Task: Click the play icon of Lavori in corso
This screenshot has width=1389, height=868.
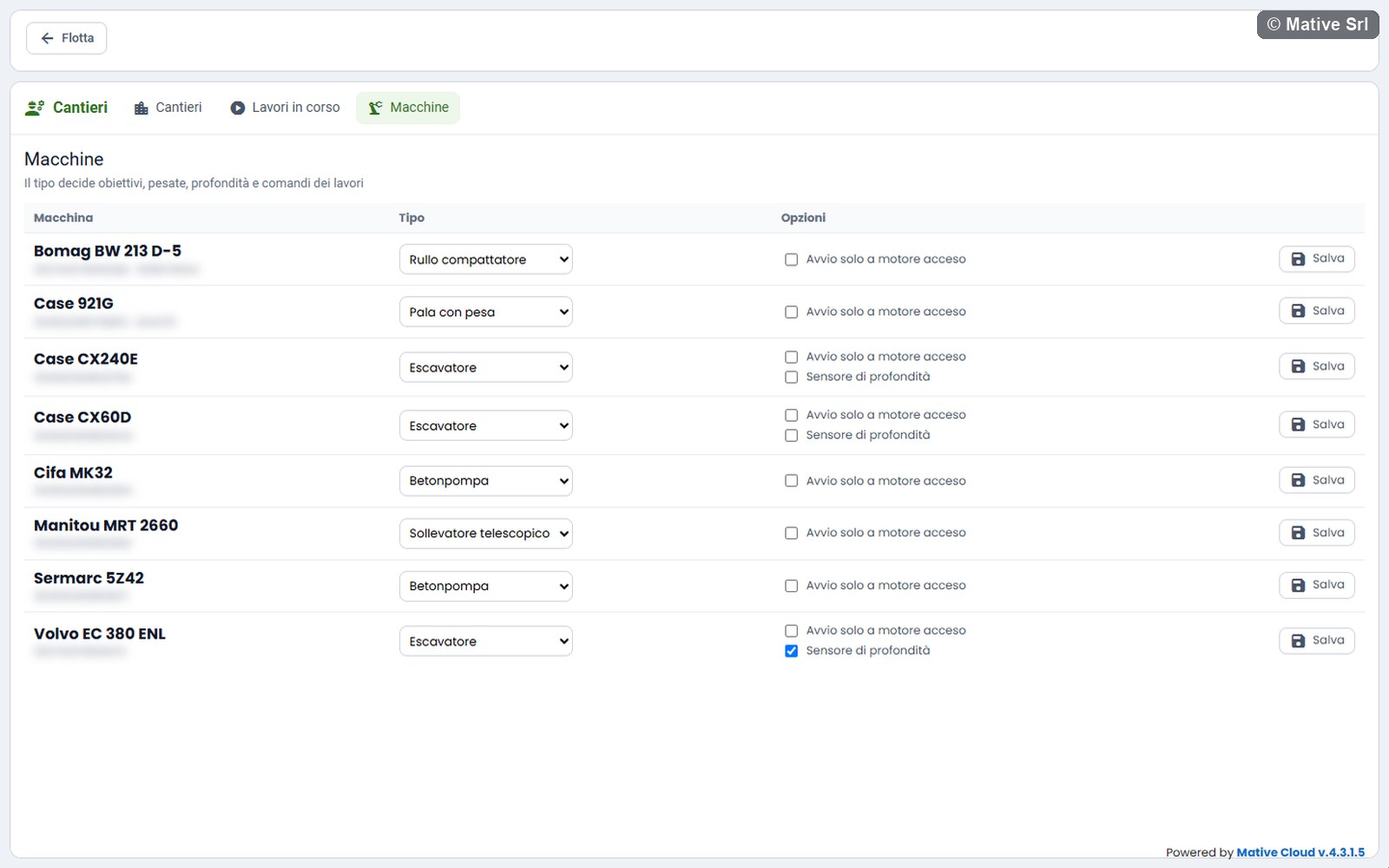Action: [x=237, y=108]
